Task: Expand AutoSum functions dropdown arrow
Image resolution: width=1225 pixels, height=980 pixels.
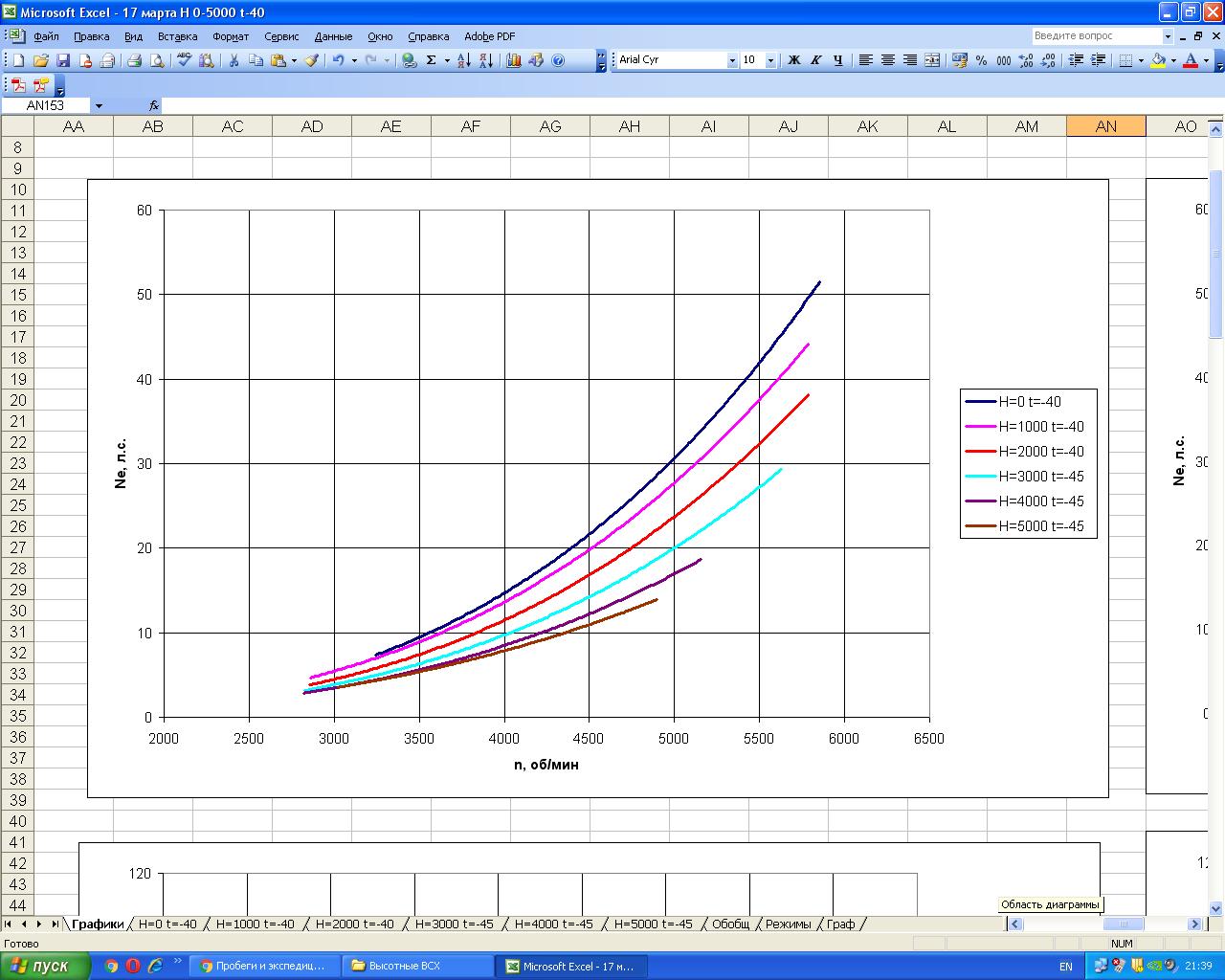Action: point(447,60)
